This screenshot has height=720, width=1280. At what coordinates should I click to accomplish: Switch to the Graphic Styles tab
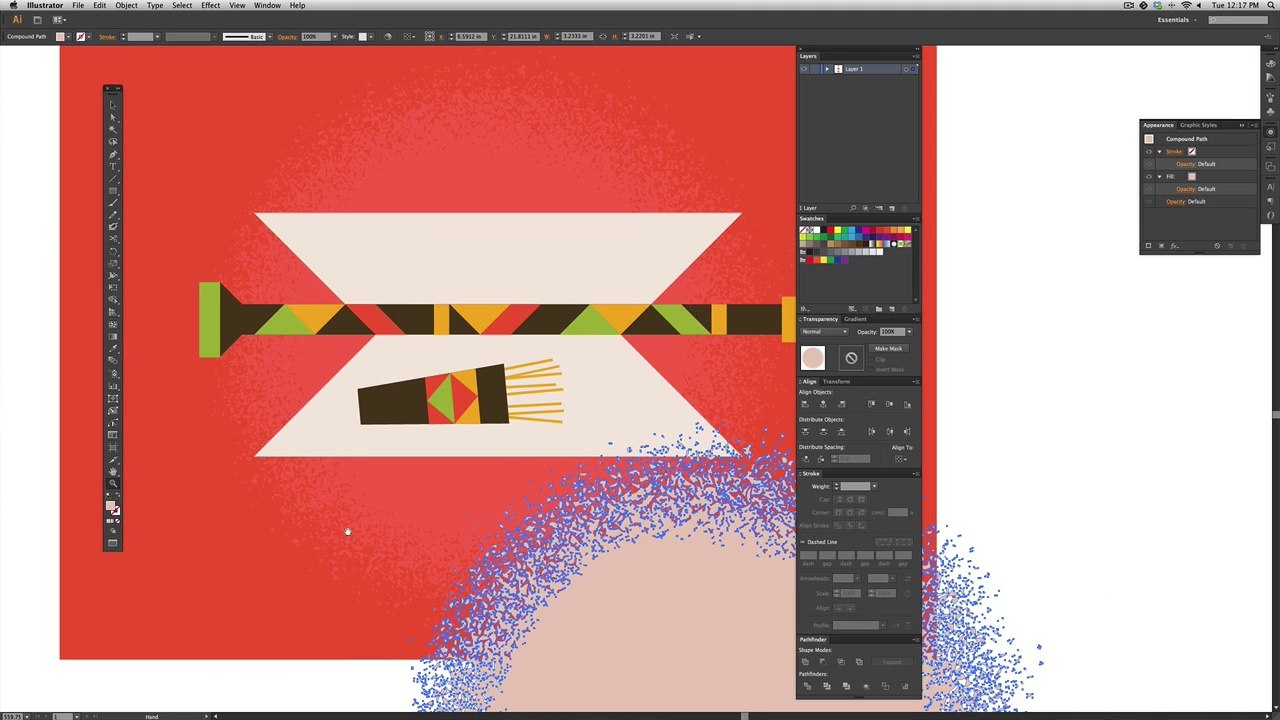pyautogui.click(x=1198, y=125)
